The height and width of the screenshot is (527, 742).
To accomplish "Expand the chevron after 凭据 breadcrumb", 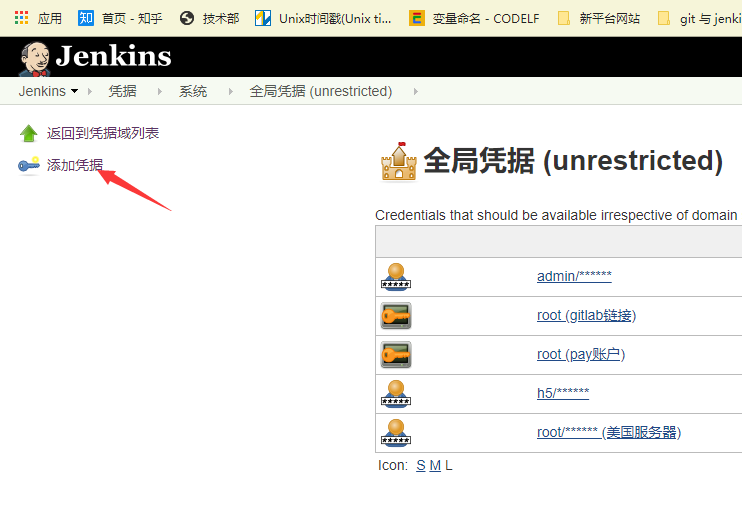I will 159,91.
